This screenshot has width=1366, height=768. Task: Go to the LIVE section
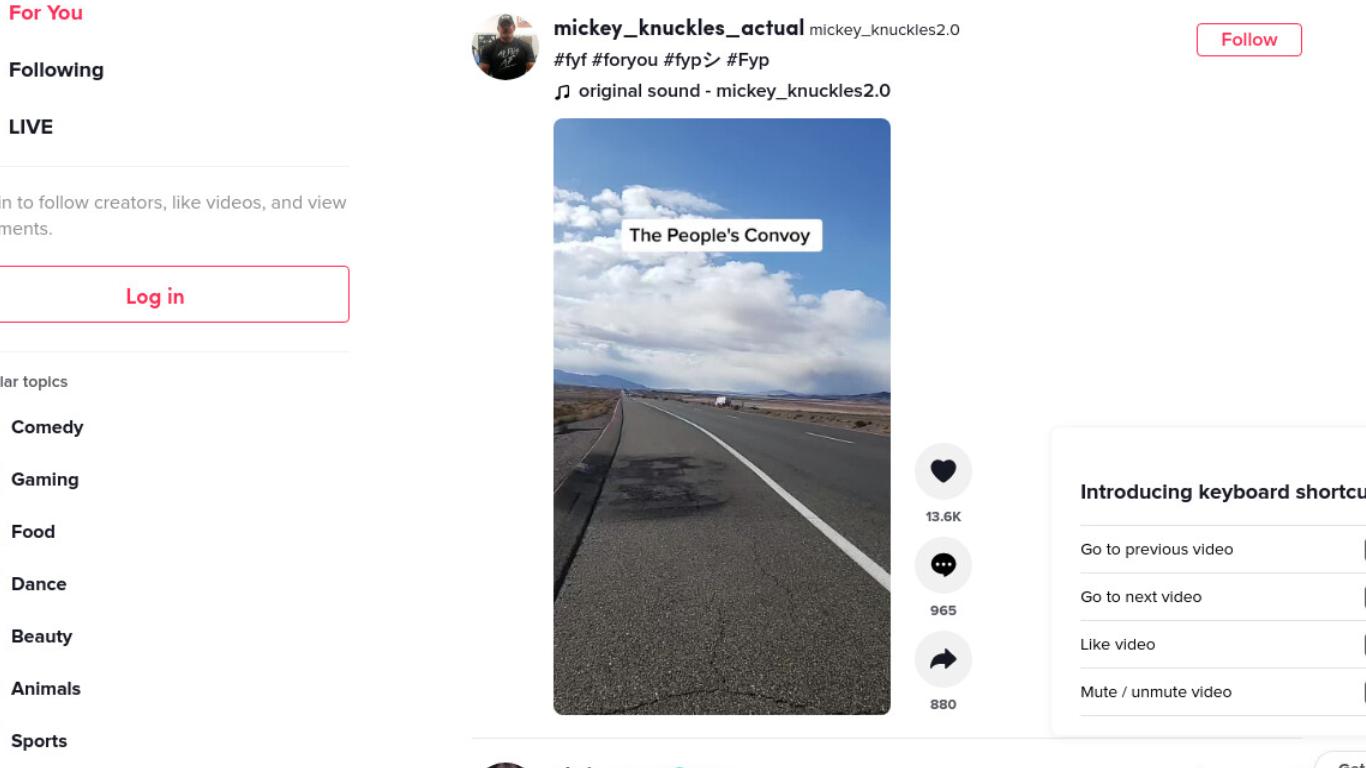31,127
